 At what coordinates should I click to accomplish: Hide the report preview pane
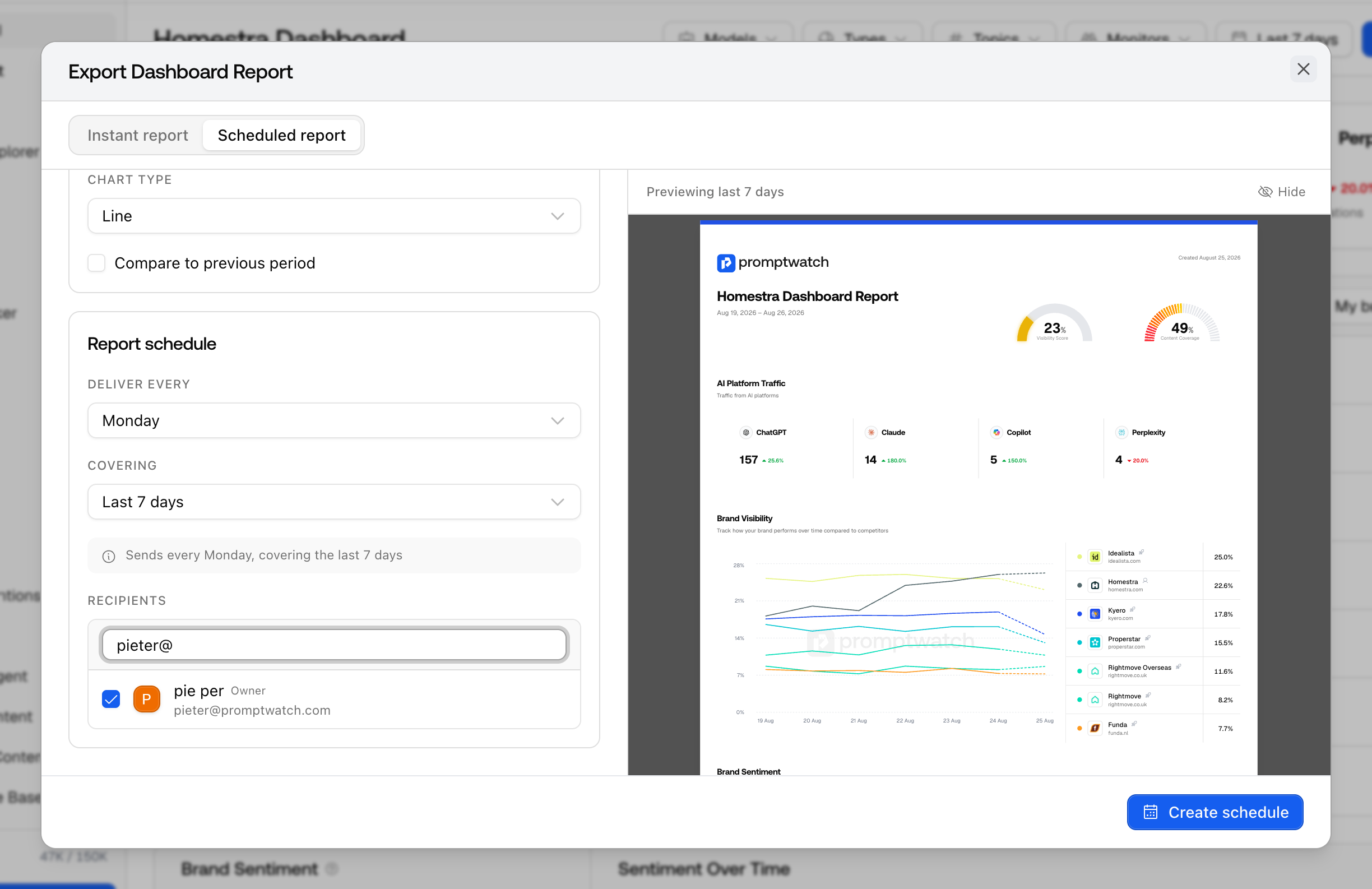[1281, 191]
